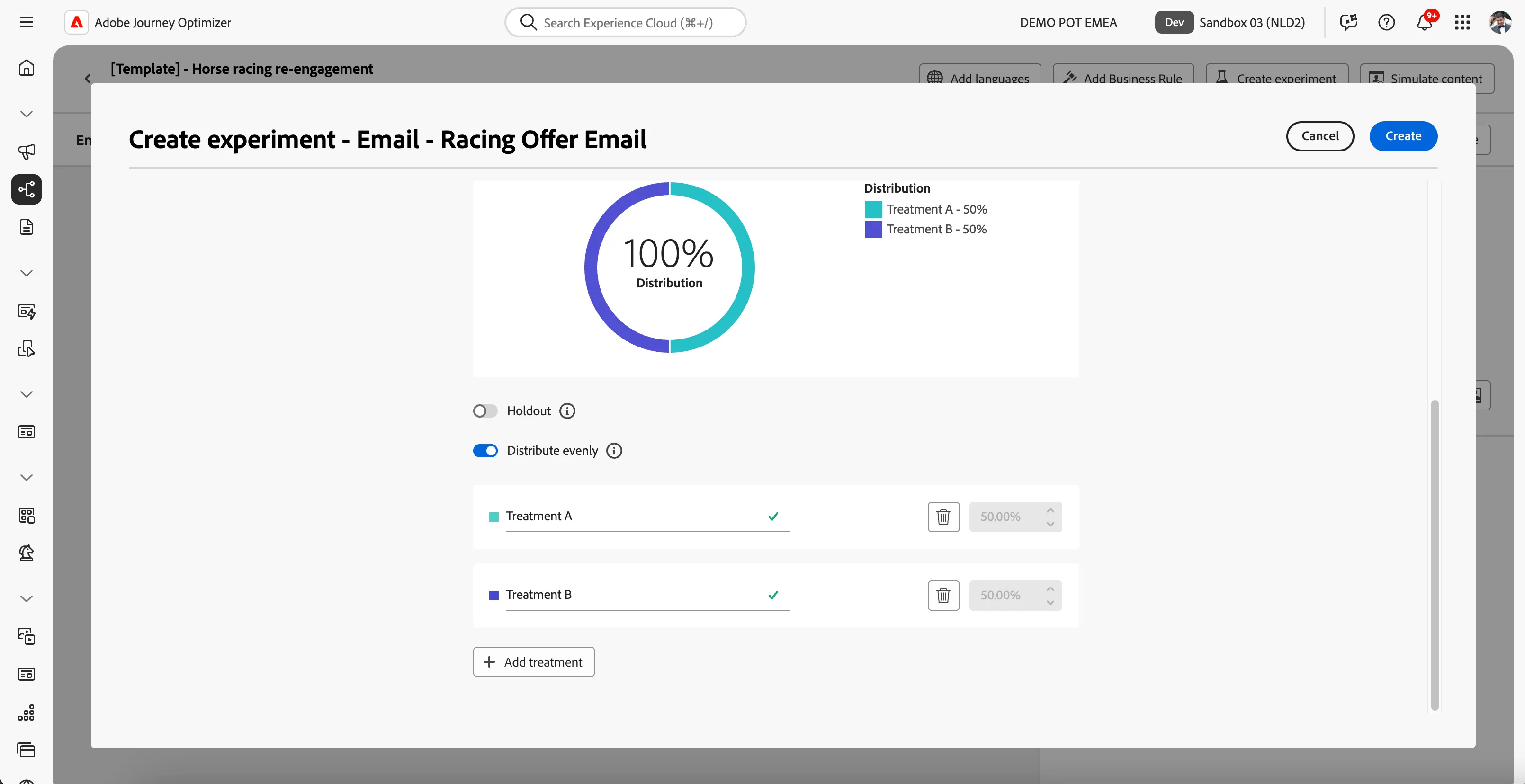Expand the first collapsed sidebar section chevron

26,114
